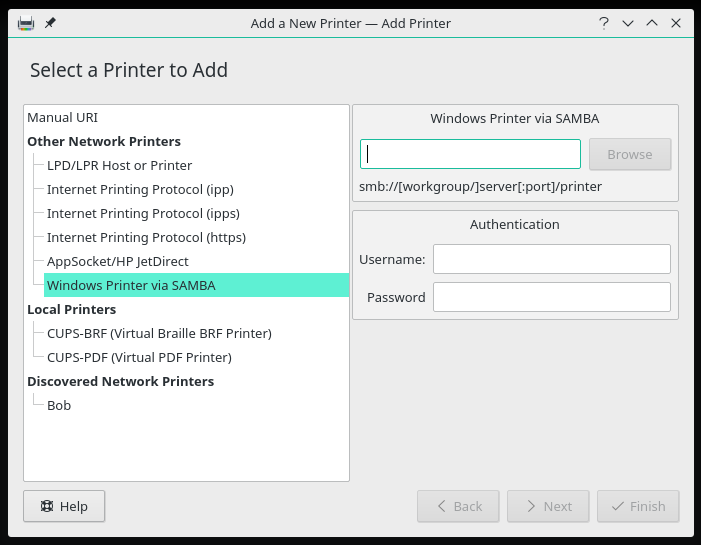Maximize the Add Printer window
701x545 pixels.
pyautogui.click(x=652, y=23)
